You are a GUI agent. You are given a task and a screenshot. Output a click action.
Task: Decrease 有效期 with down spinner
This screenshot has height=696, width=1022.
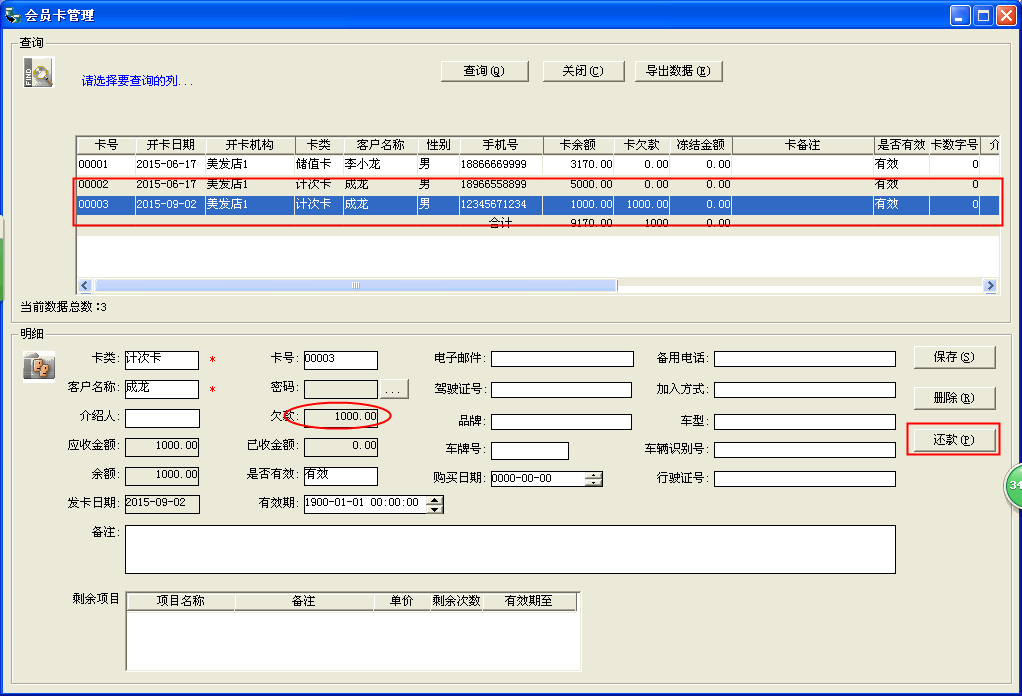tap(435, 508)
